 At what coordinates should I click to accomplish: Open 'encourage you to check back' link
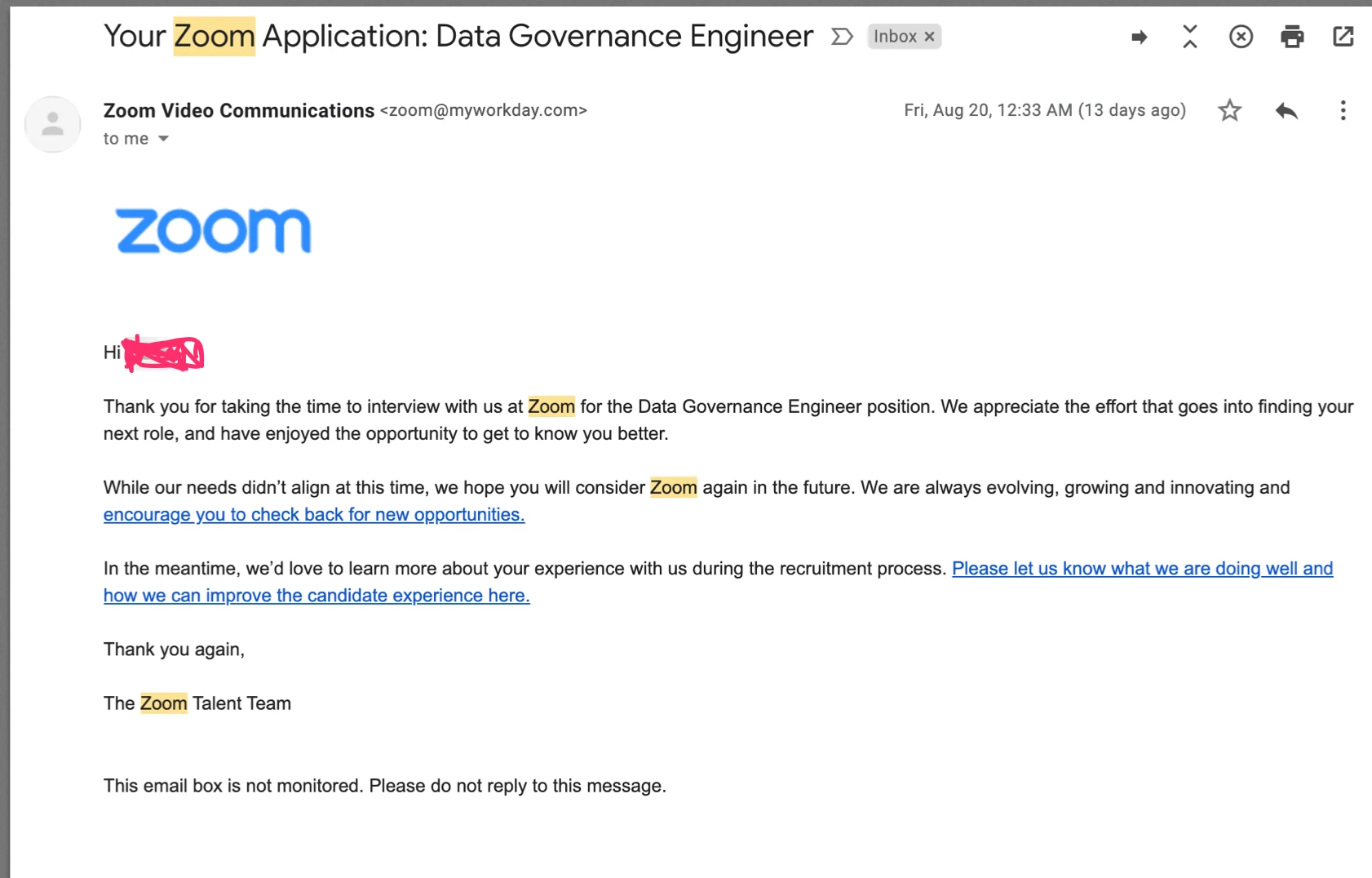tap(314, 515)
